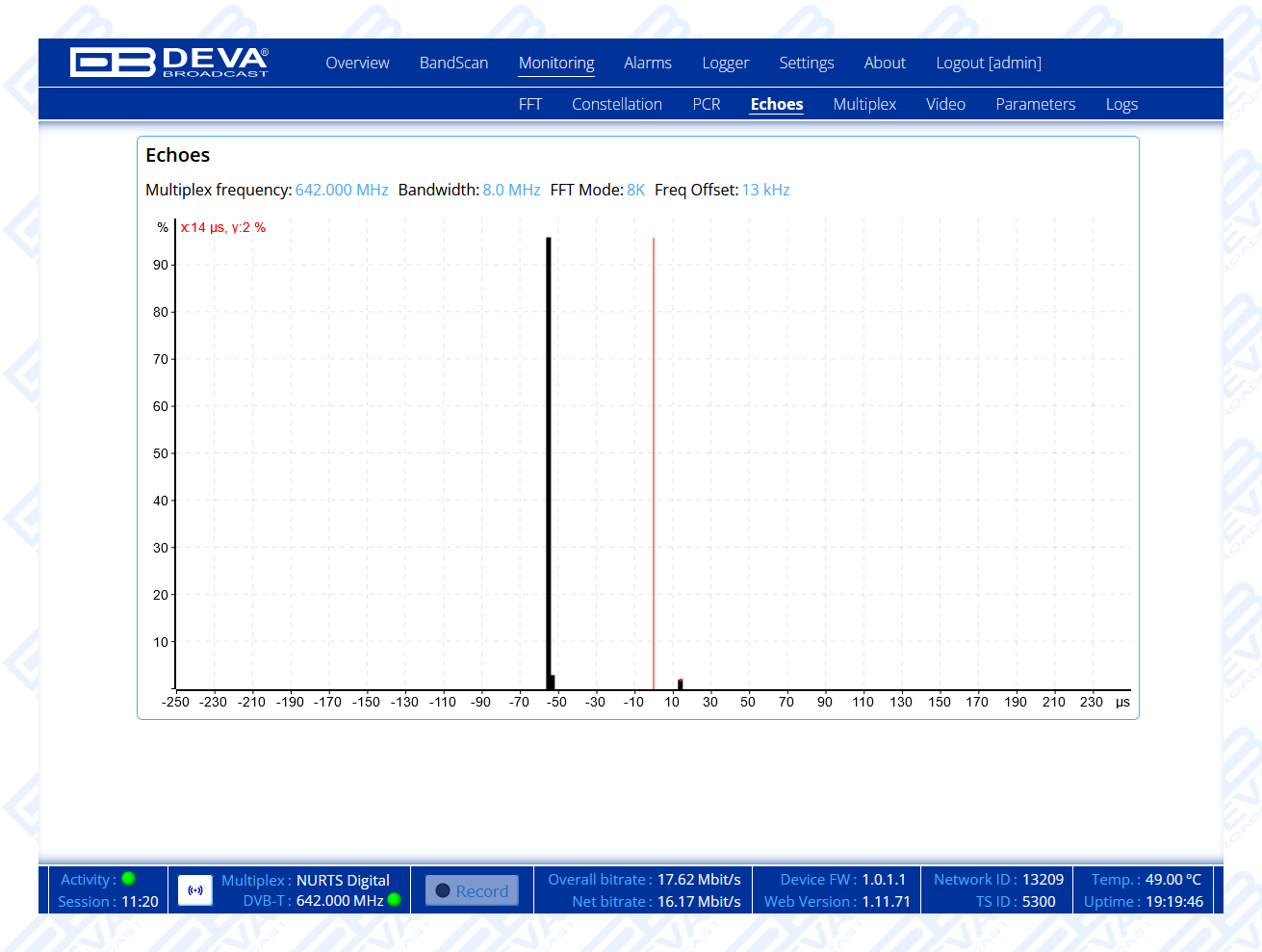The width and height of the screenshot is (1262, 952).
Task: Open the Settings page
Action: point(806,63)
